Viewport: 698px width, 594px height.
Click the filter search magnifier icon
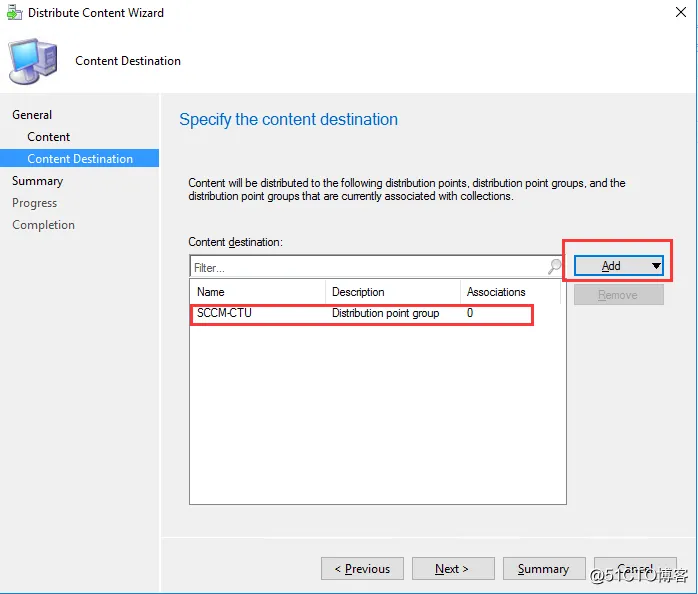click(555, 267)
